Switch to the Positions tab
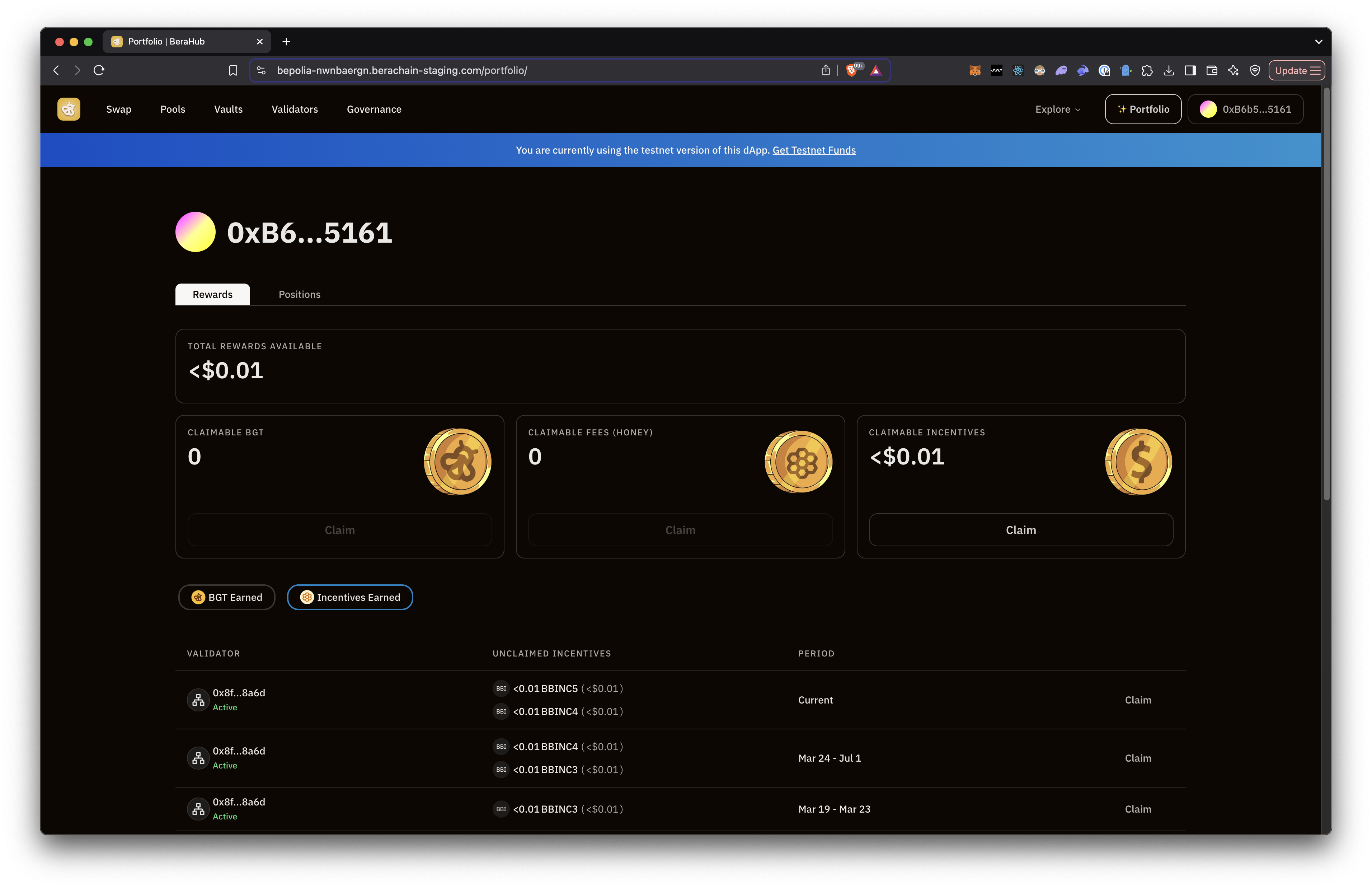The image size is (1372, 888). [299, 294]
